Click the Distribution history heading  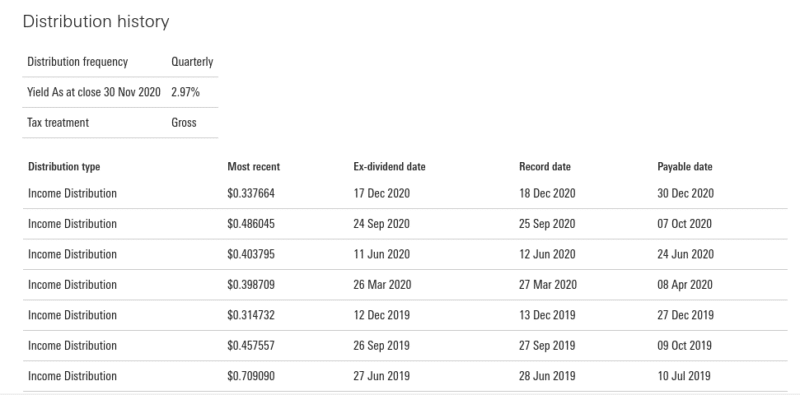[x=96, y=22]
